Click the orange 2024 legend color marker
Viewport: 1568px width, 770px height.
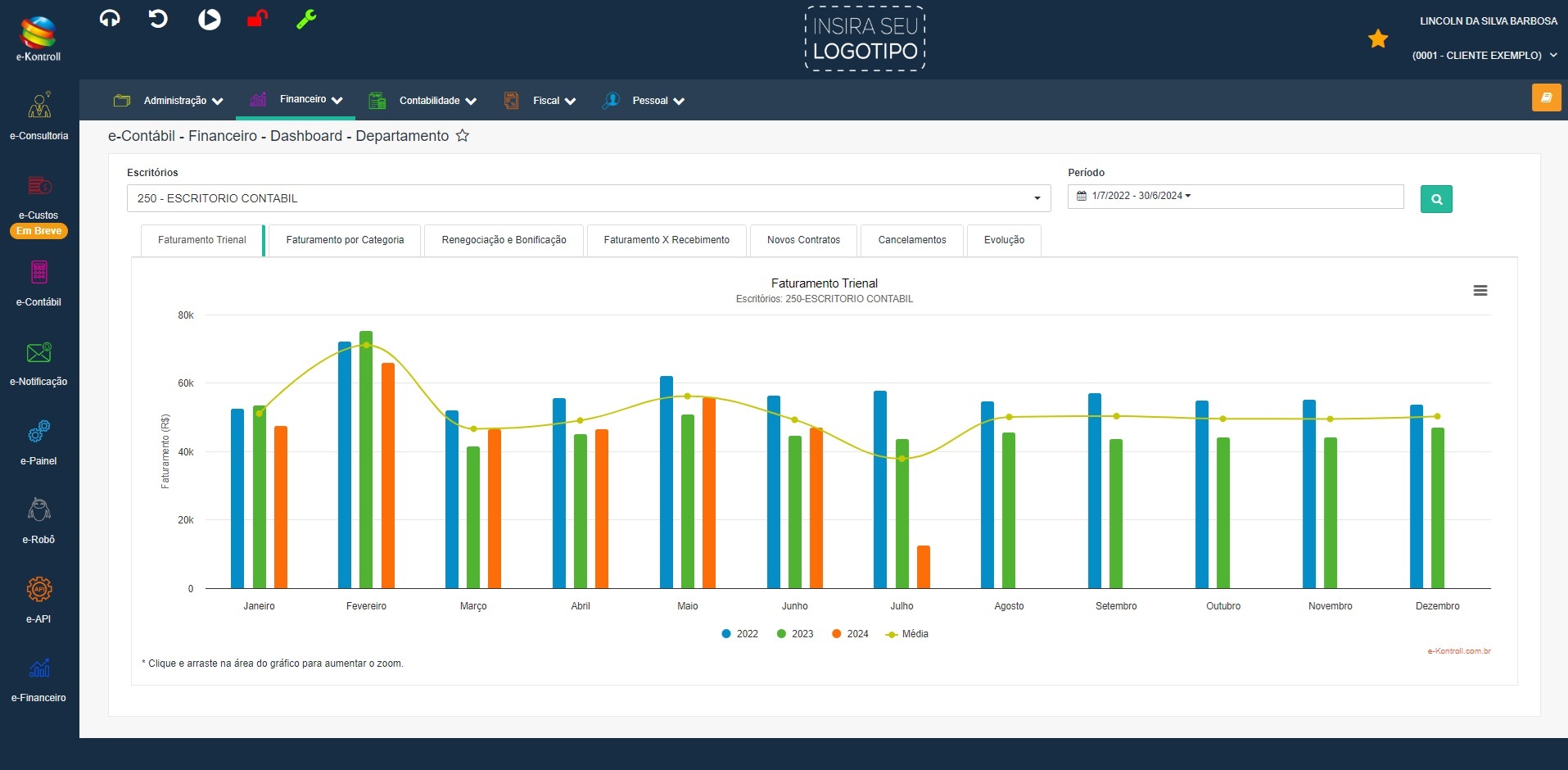(x=836, y=634)
